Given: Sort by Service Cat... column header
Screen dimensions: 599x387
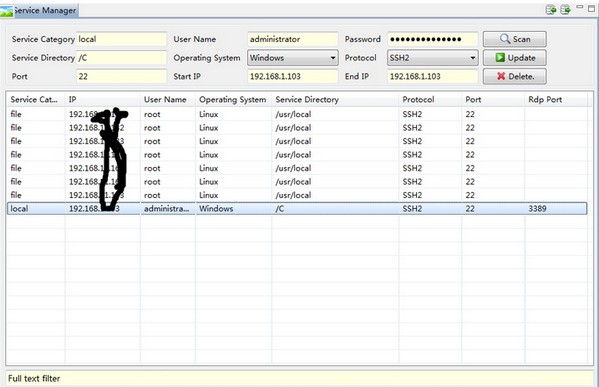Looking at the screenshot, I should pyautogui.click(x=36, y=99).
